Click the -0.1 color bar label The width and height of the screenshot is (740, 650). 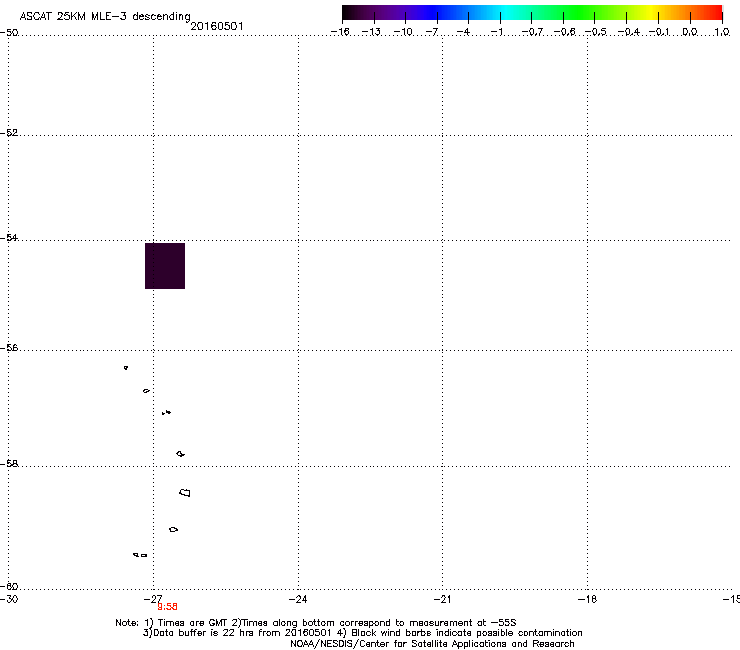[x=659, y=32]
